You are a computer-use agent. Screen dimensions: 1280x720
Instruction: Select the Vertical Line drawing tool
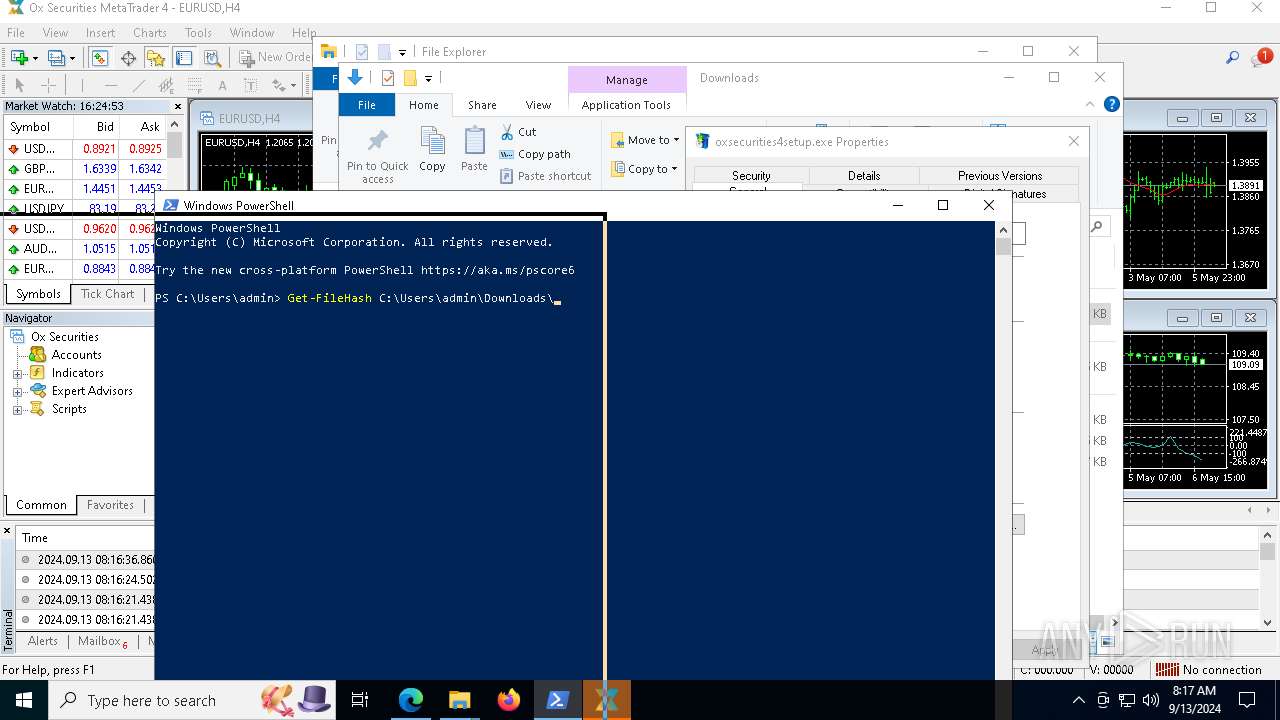82,85
